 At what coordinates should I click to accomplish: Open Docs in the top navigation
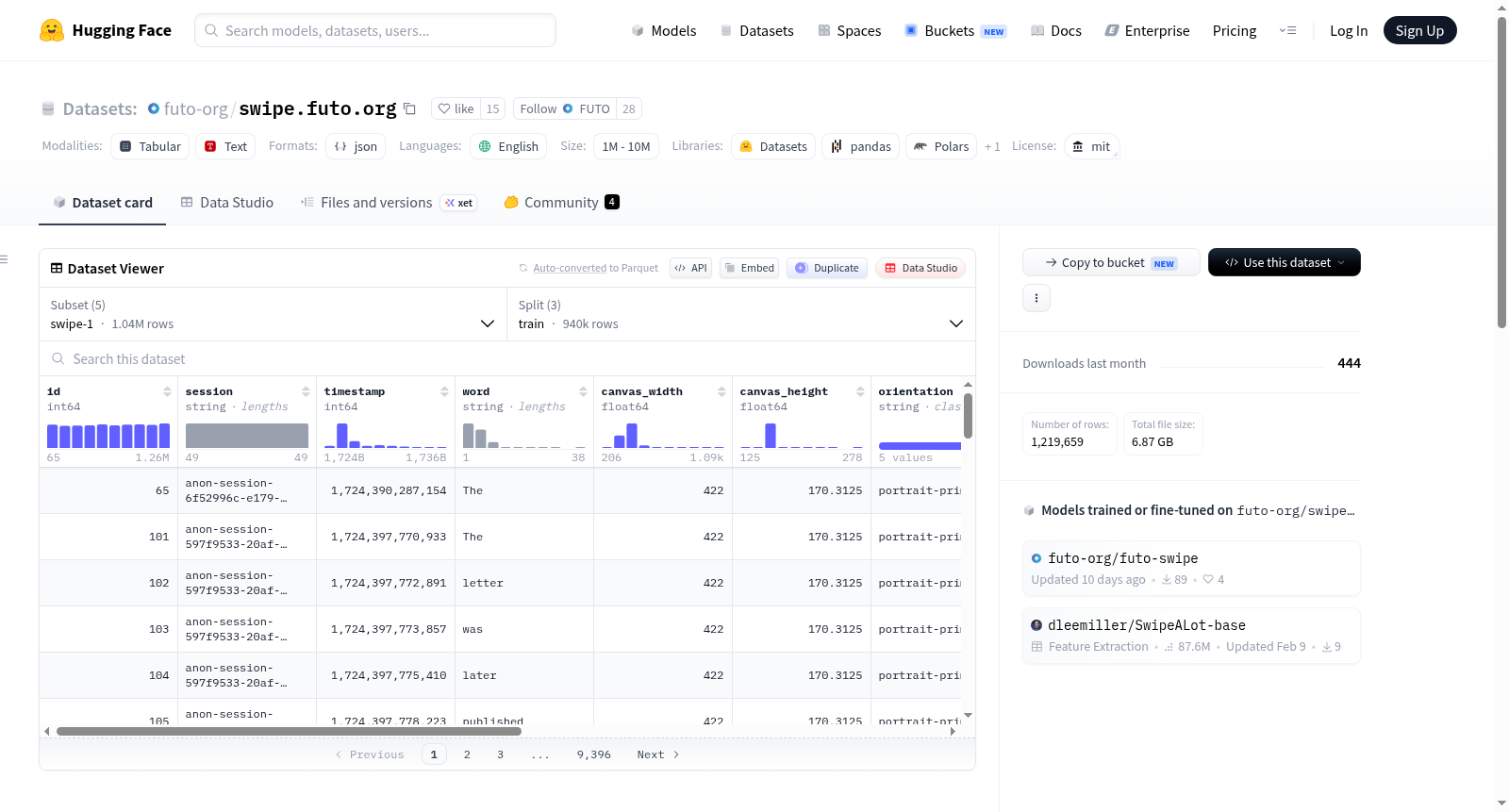point(1055,30)
